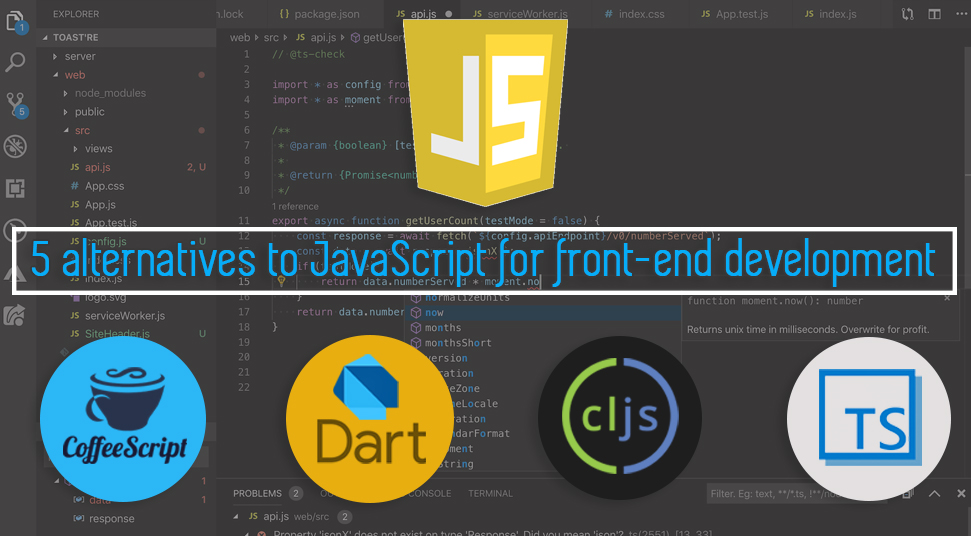Select the 'response' symbol in the outline

(111, 519)
